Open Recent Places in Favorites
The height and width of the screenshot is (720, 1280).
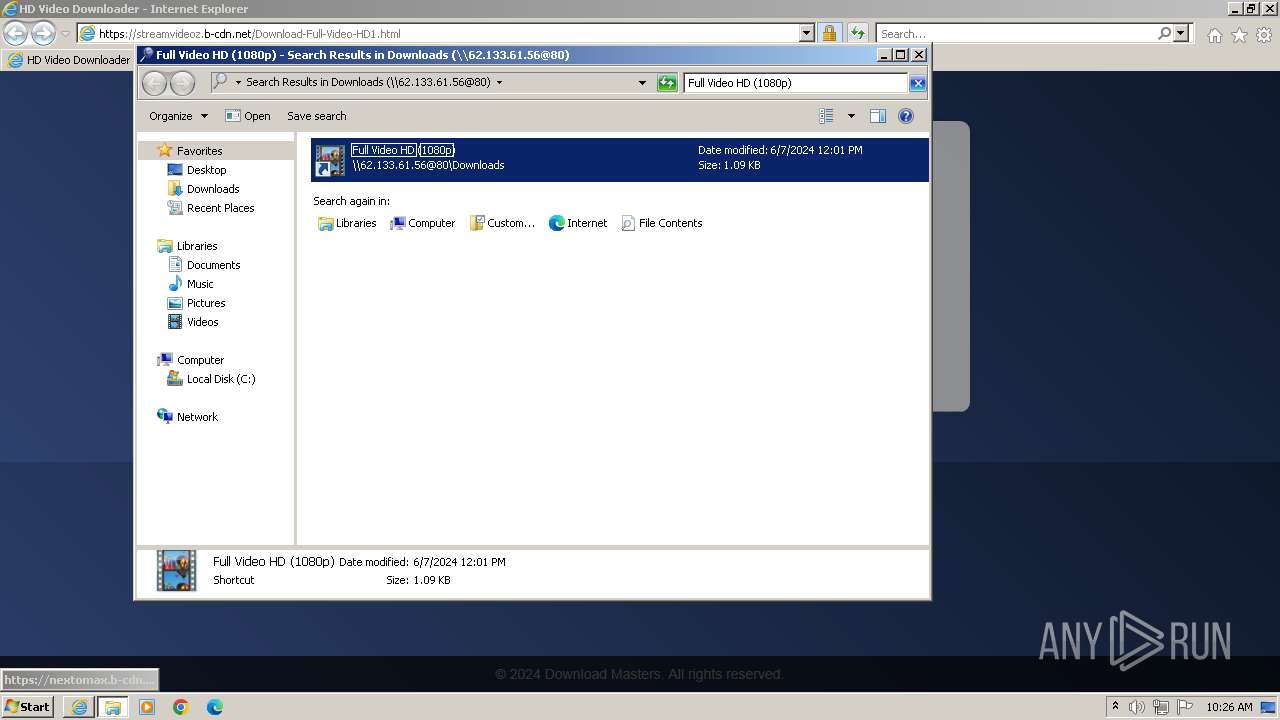(x=220, y=208)
